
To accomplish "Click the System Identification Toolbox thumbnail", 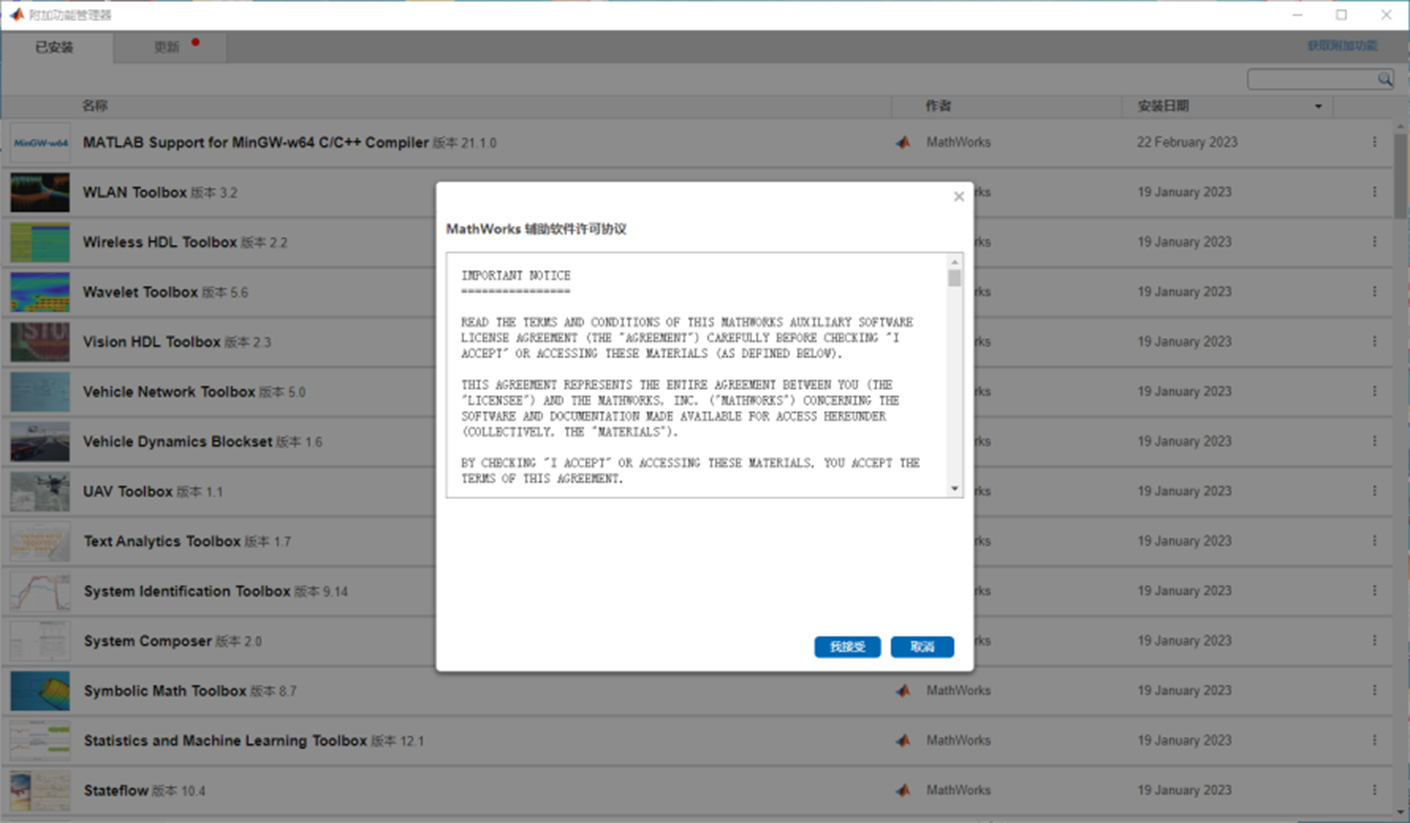I will click(x=40, y=591).
